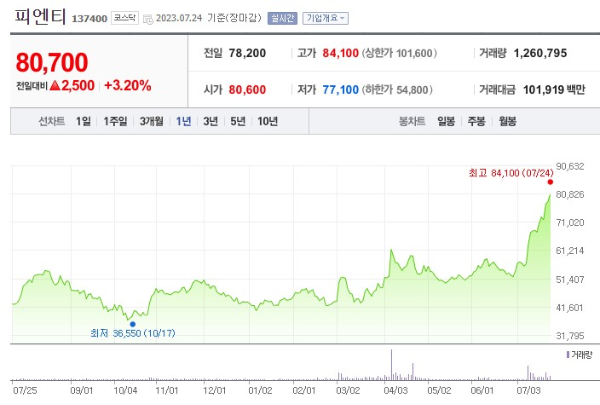
Task: Click the change percentage +3.20%
Action: tap(127, 86)
